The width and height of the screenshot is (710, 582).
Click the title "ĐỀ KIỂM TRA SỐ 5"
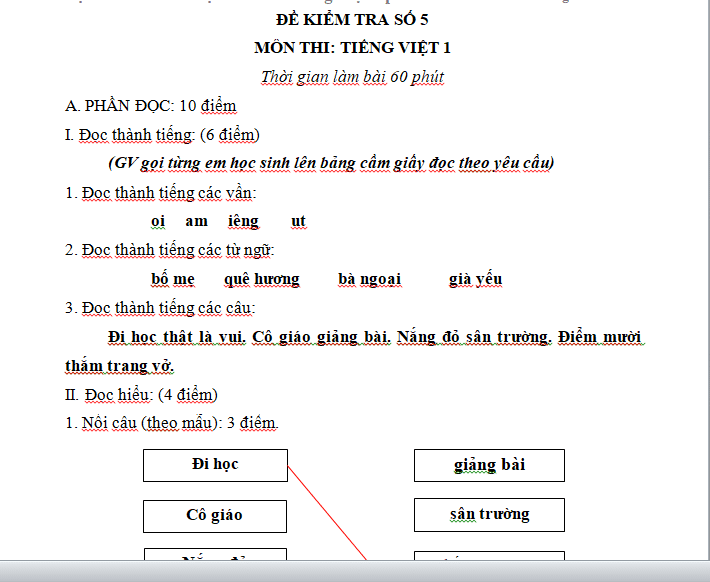point(353,19)
